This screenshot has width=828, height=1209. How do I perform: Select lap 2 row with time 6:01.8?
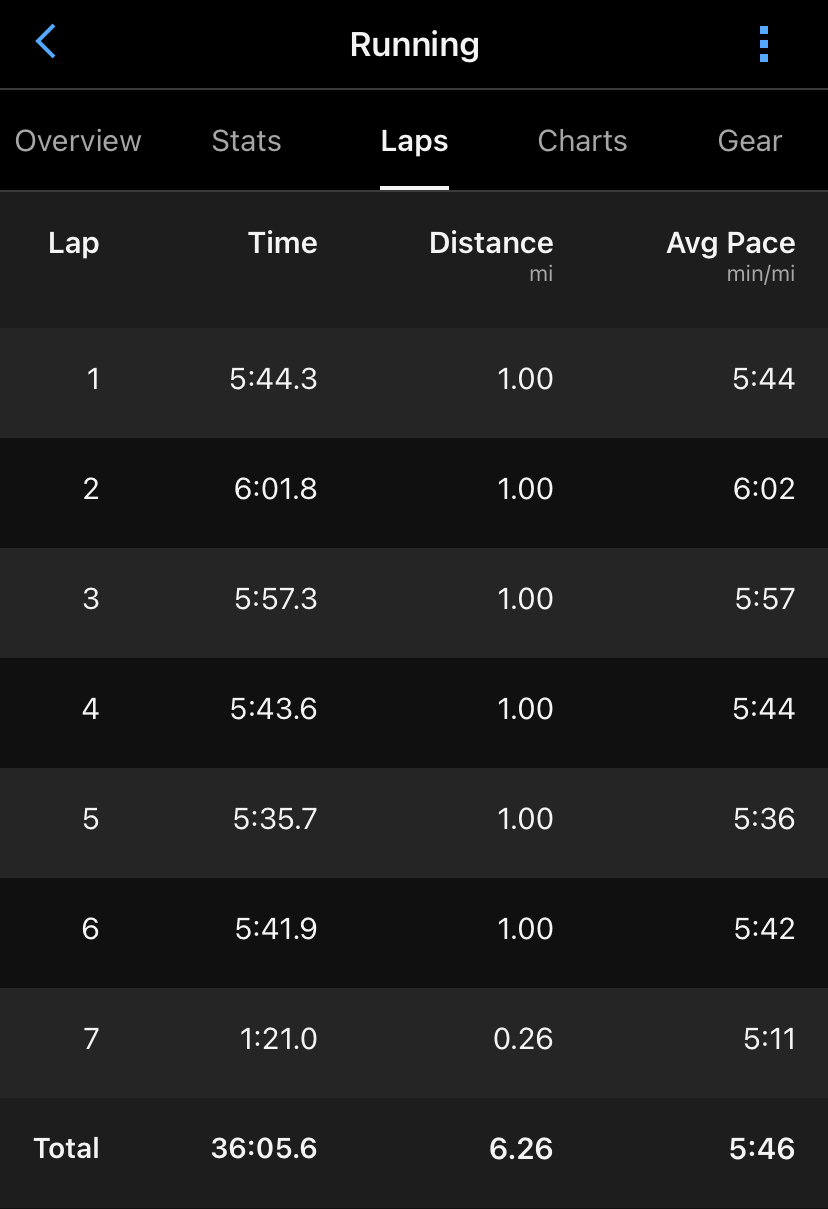click(x=414, y=490)
